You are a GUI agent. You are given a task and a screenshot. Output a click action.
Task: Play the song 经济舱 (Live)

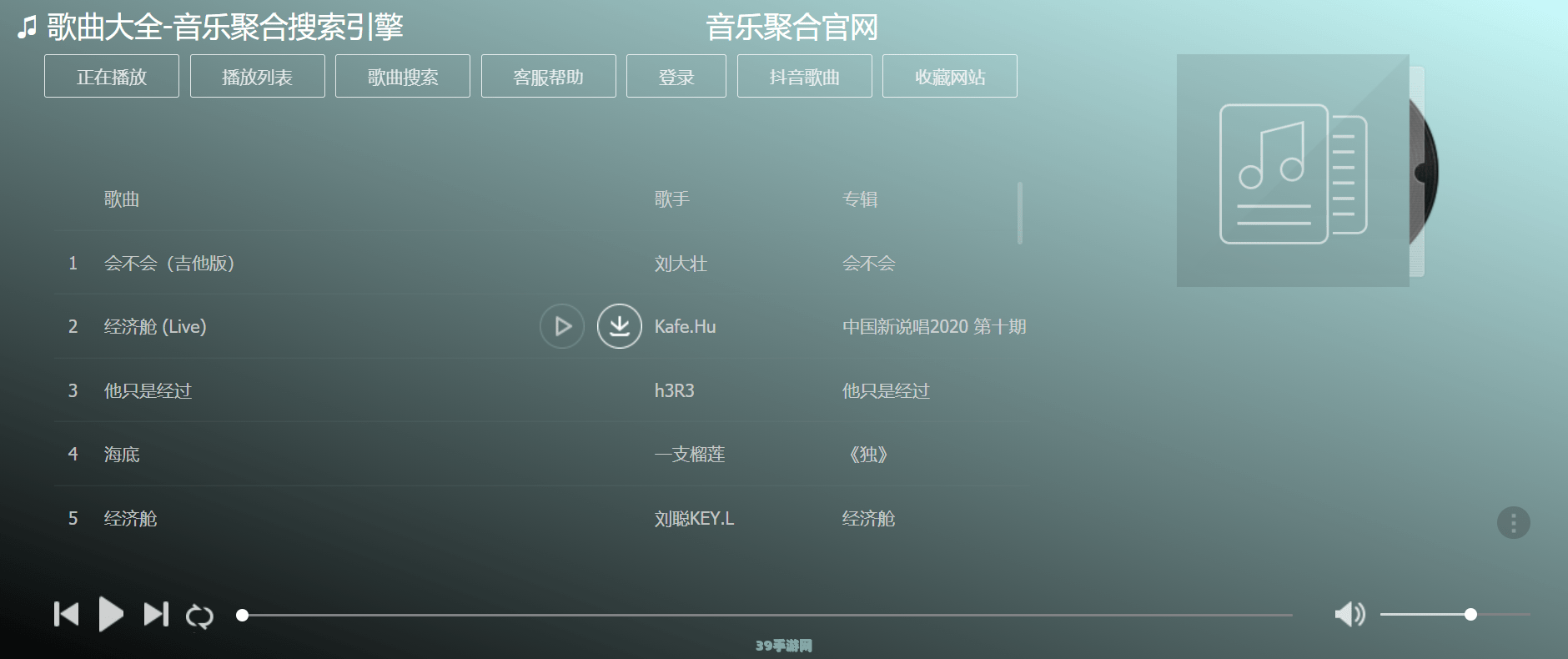click(562, 326)
